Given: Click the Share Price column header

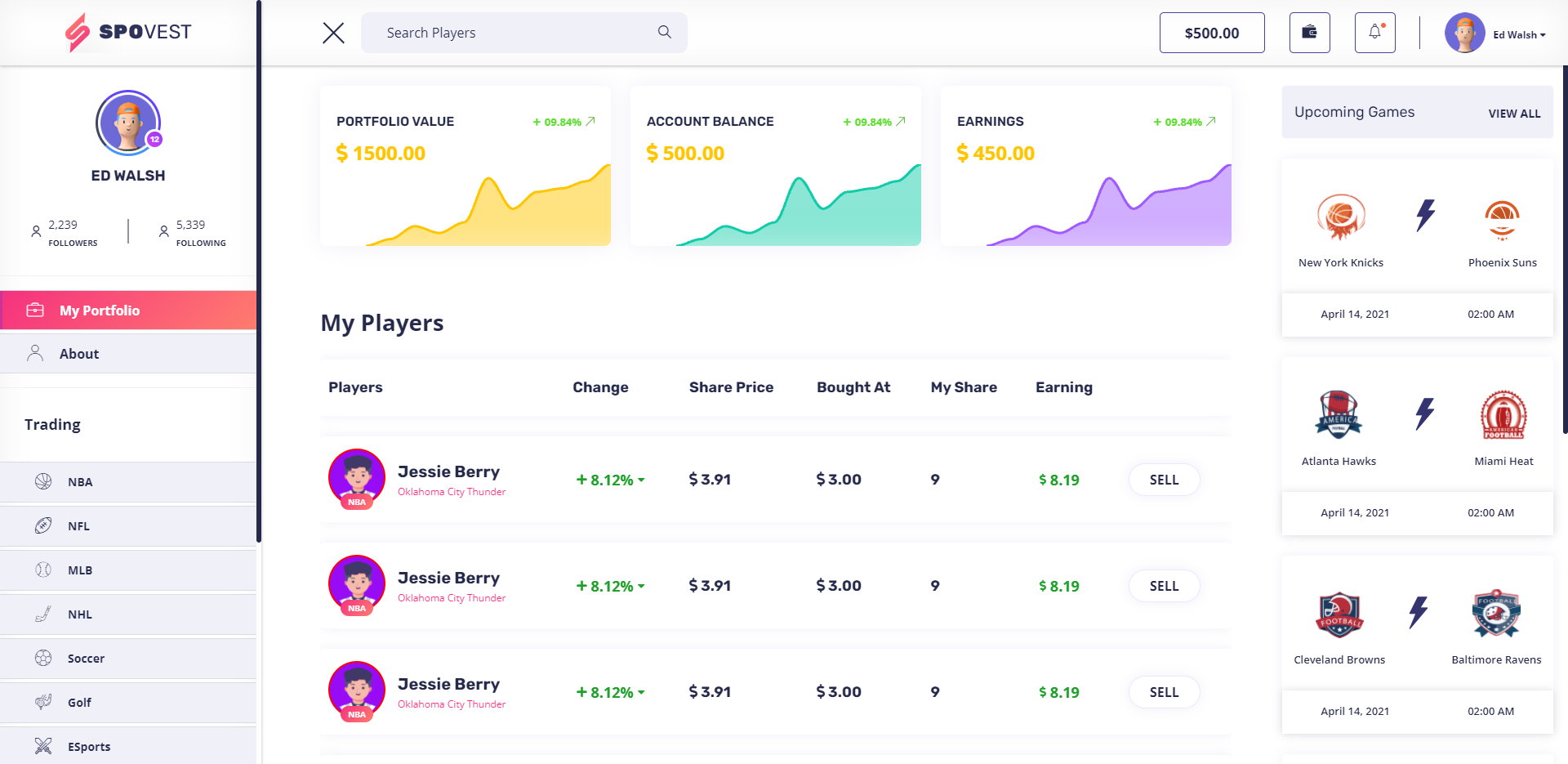Looking at the screenshot, I should 731,387.
